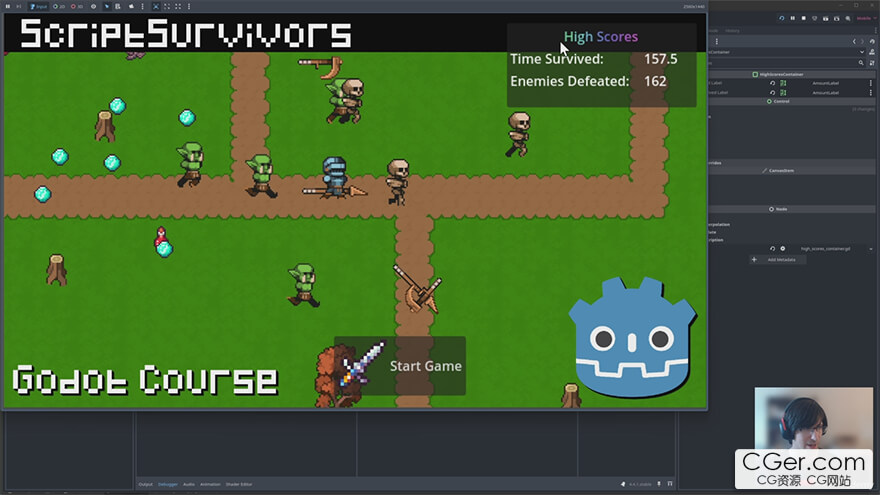Open the Mobile renderer dropdown
Image resolution: width=880 pixels, height=495 pixels.
[x=866, y=18]
